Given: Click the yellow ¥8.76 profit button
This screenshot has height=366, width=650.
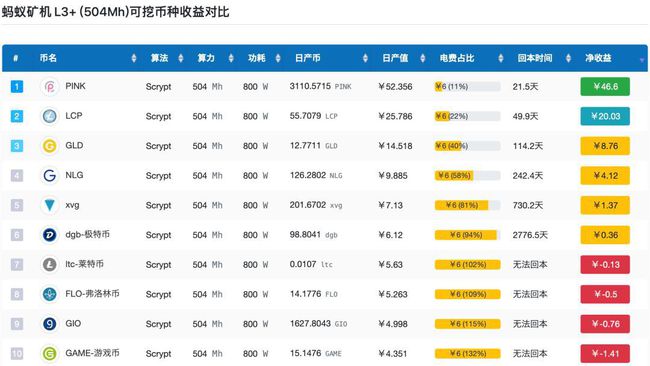Looking at the screenshot, I should [605, 146].
